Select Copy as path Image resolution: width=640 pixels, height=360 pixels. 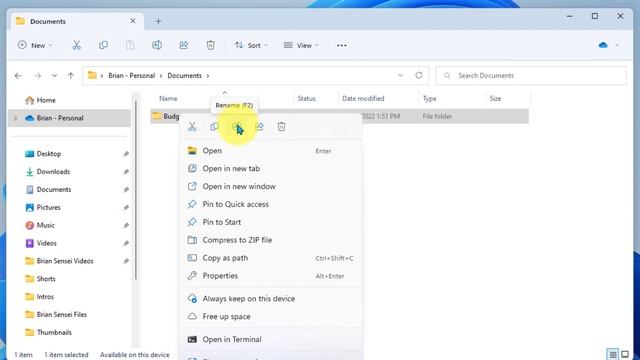pyautogui.click(x=270, y=258)
